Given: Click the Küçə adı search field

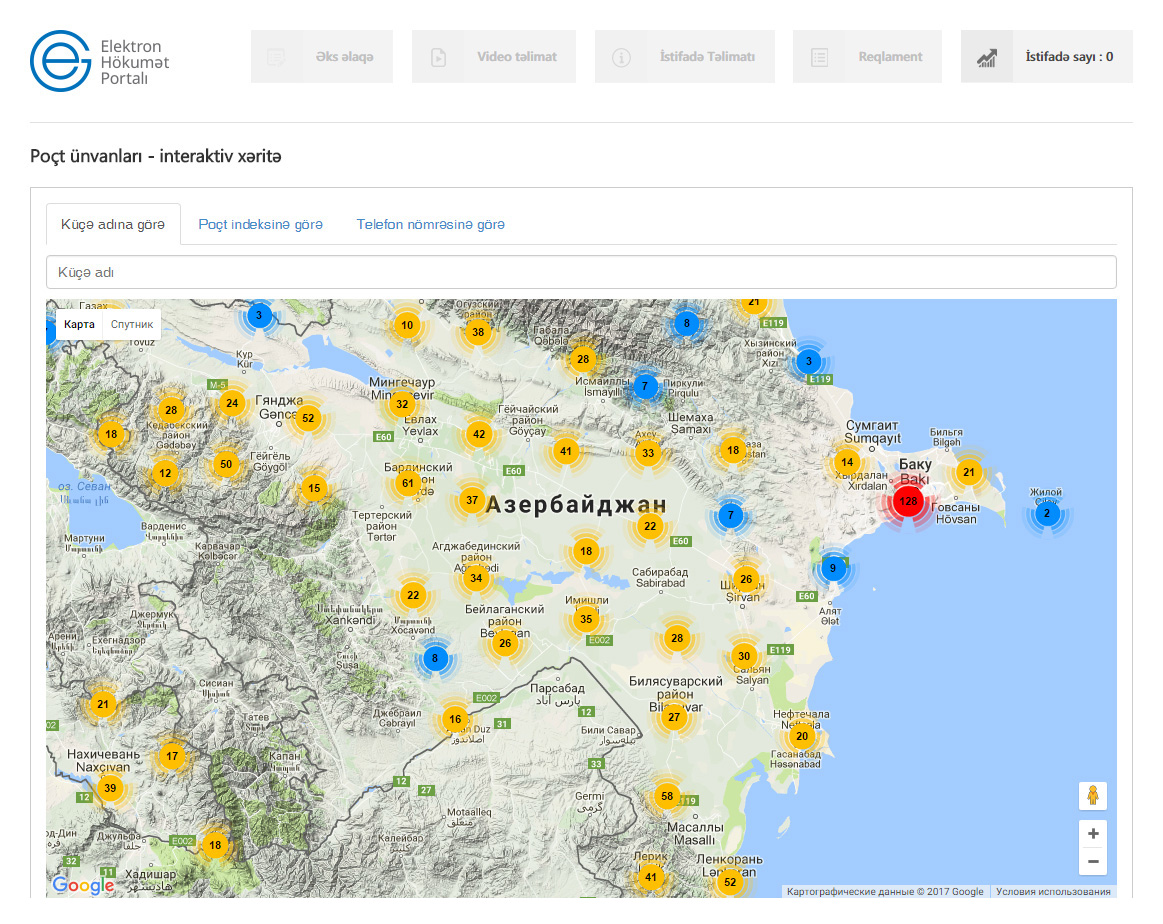Looking at the screenshot, I should (581, 272).
